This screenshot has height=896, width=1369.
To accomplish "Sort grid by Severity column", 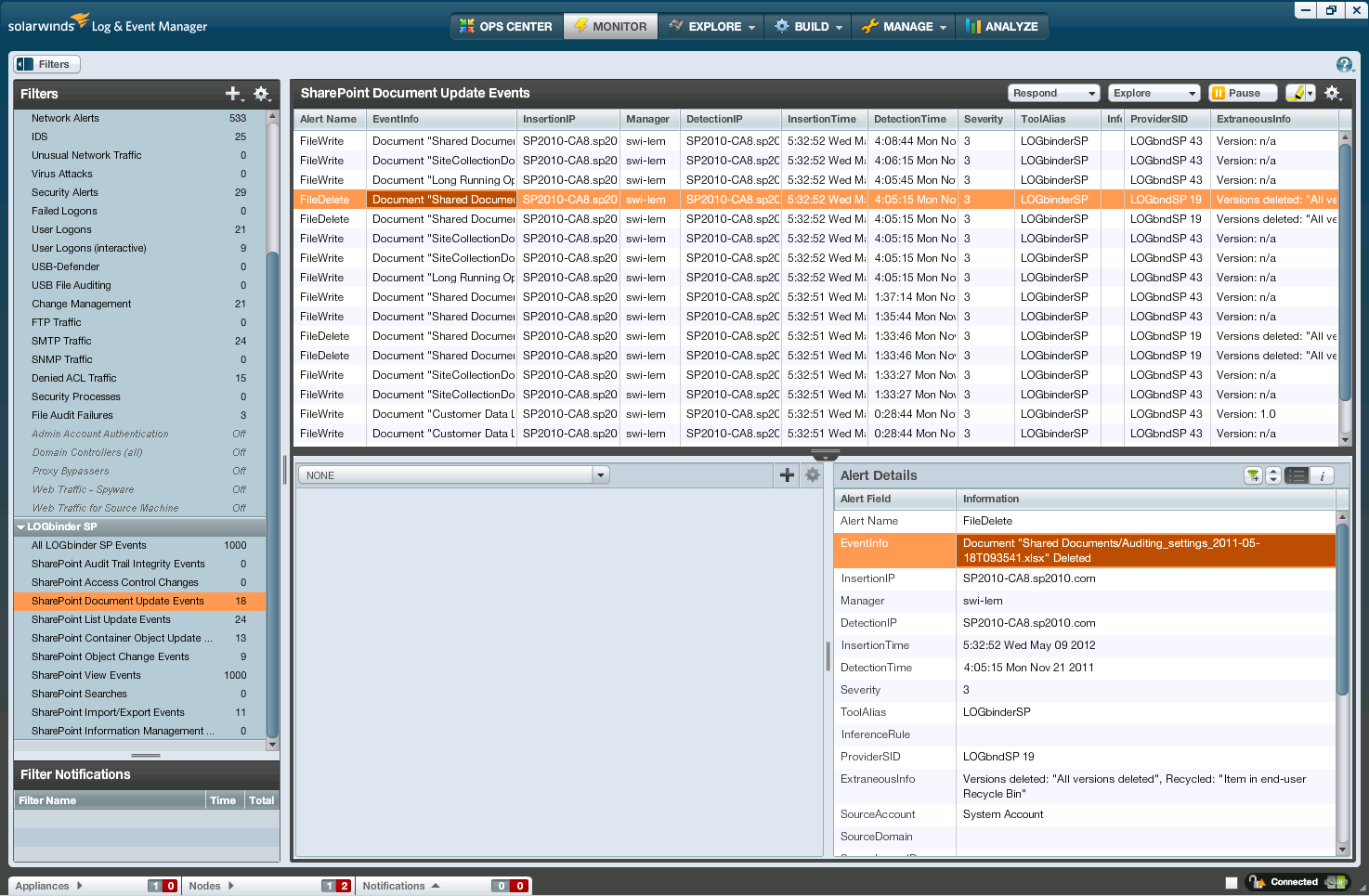I will tap(985, 119).
